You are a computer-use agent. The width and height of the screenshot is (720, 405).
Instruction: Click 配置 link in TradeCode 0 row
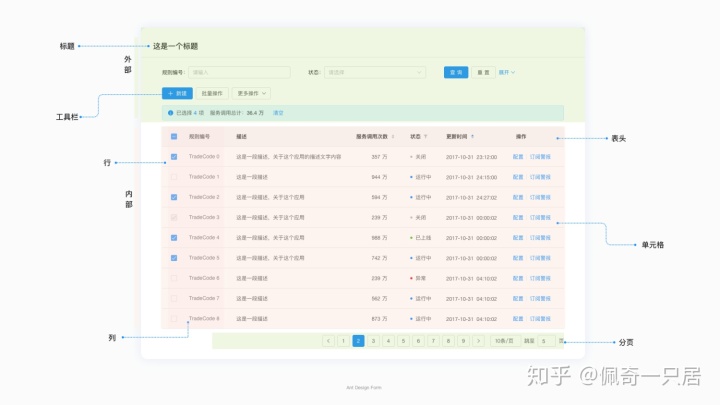tap(518, 157)
